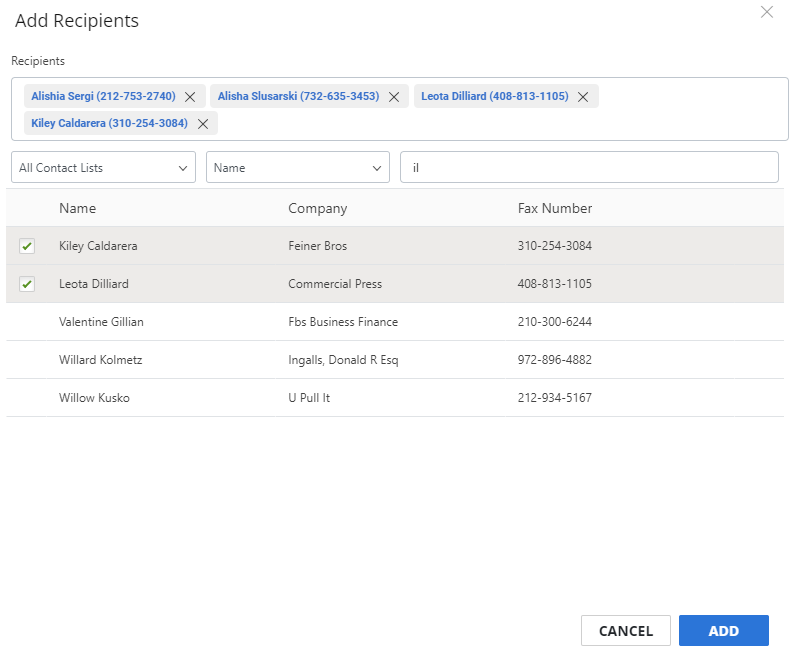Click the Alishia Sergi recipient chip label

103,96
